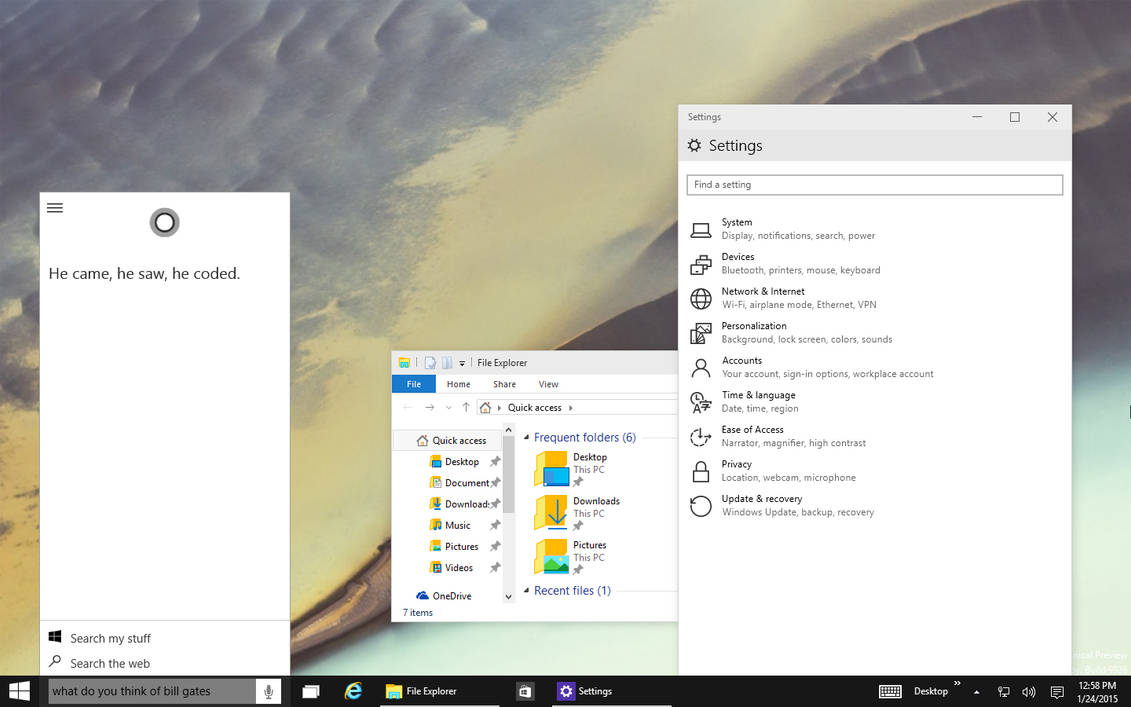The height and width of the screenshot is (707, 1131).
Task: Expand the Desktop toolbar chevron on taskbar
Action: click(957, 683)
